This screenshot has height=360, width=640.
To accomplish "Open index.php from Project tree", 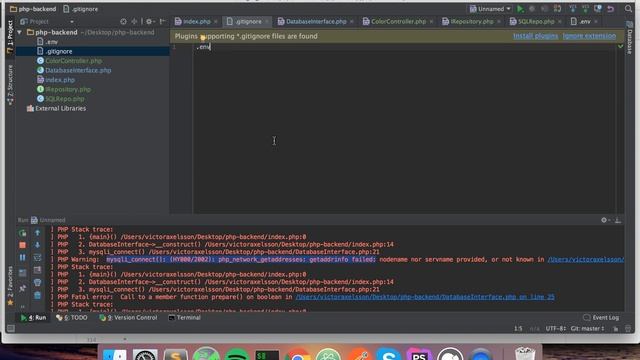I will pyautogui.click(x=56, y=80).
